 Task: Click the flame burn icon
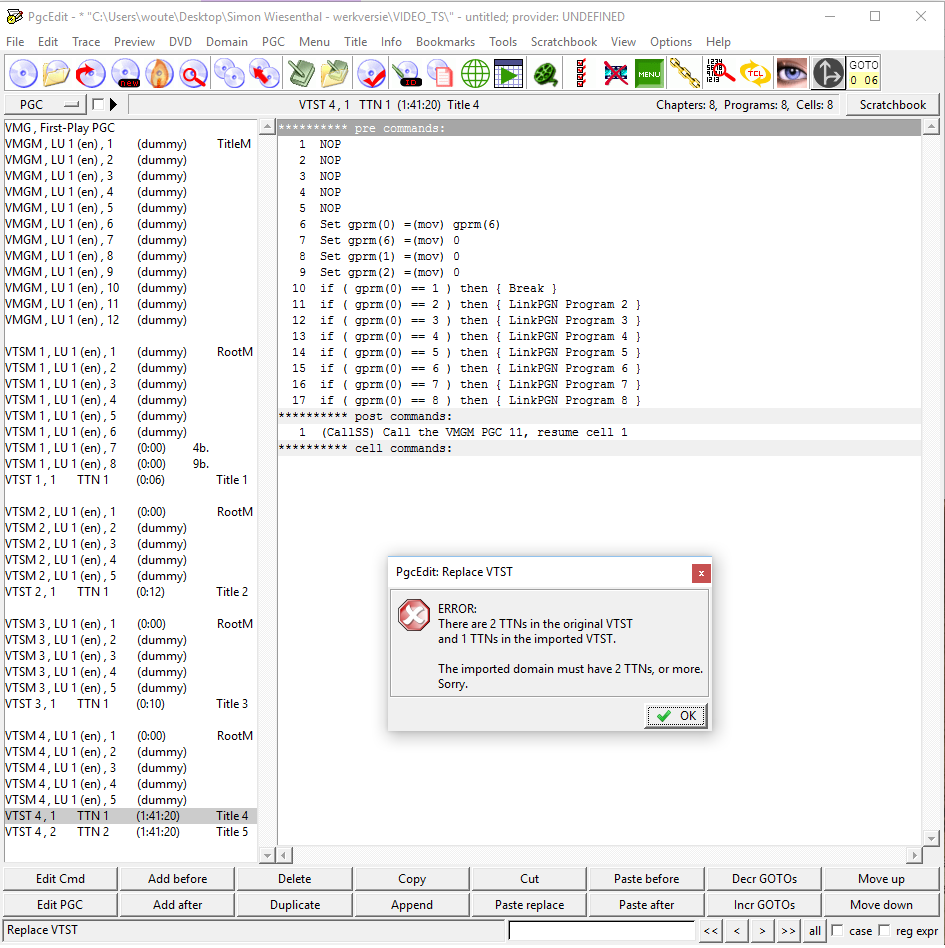[x=160, y=74]
